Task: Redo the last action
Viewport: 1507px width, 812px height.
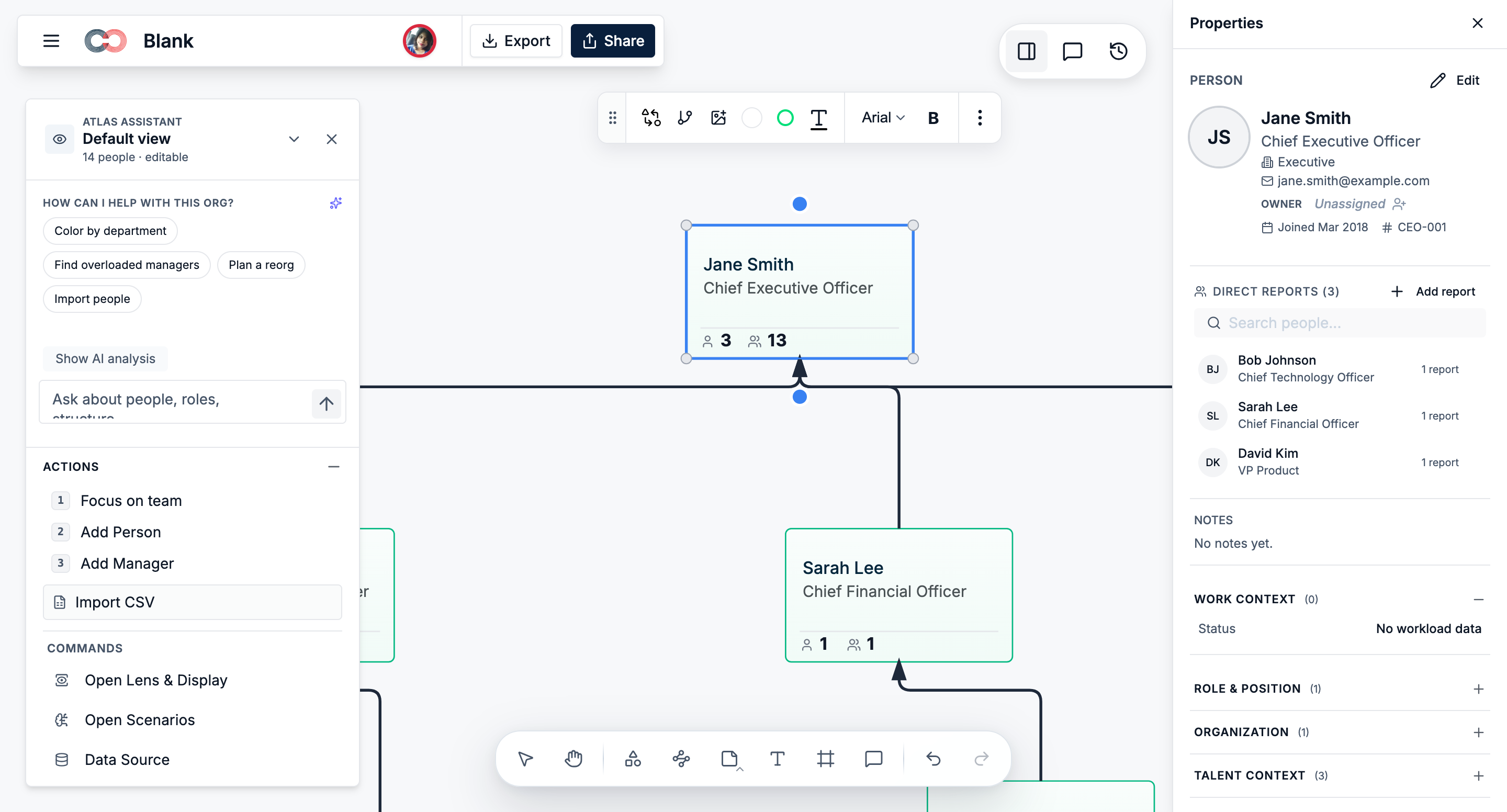Action: click(x=982, y=759)
